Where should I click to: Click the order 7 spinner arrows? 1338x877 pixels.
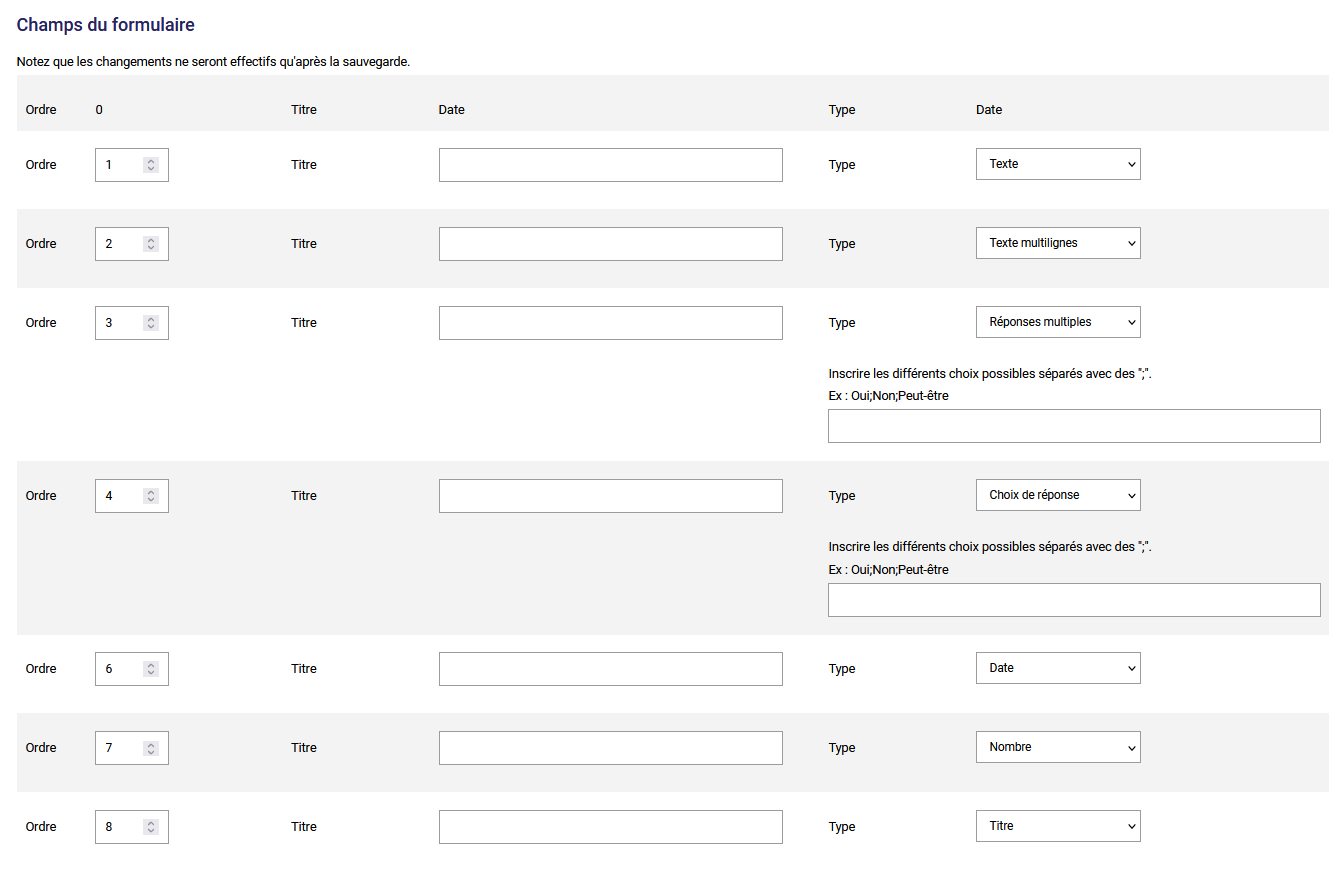click(x=151, y=748)
